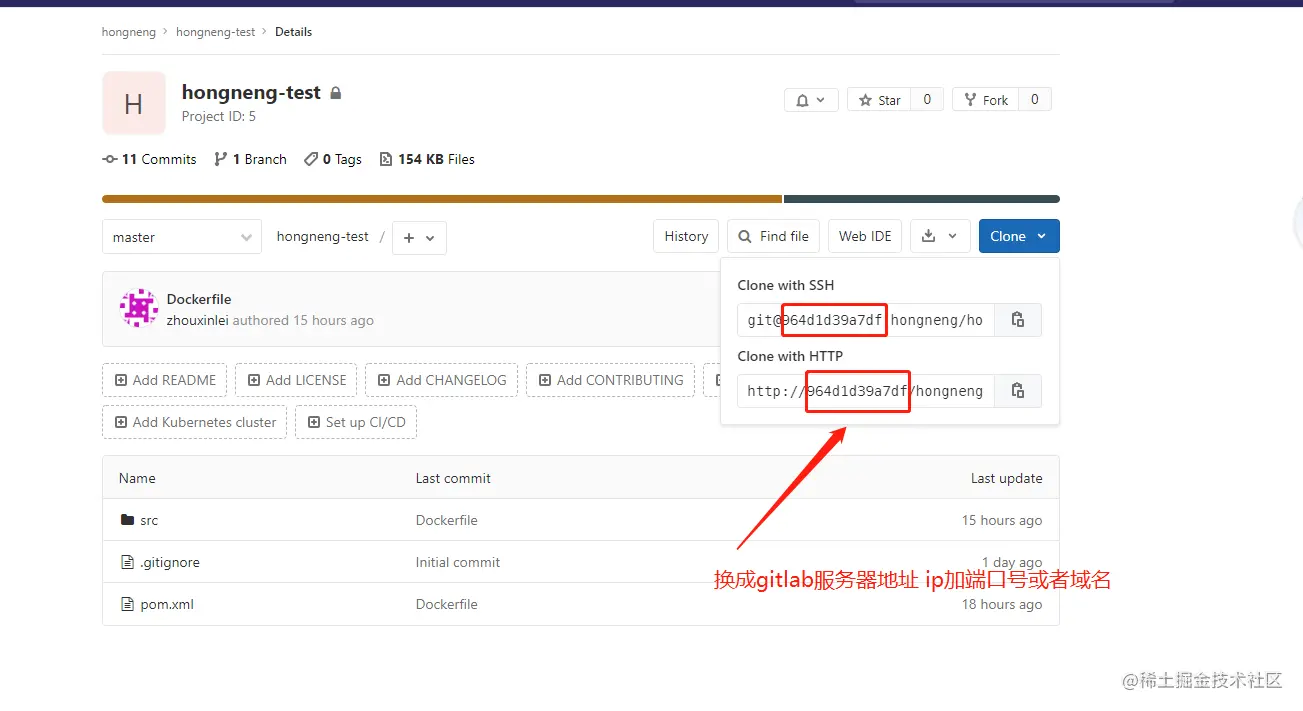This screenshot has width=1303, height=711.
Task: Open the pom.xml file
Action: coord(167,604)
